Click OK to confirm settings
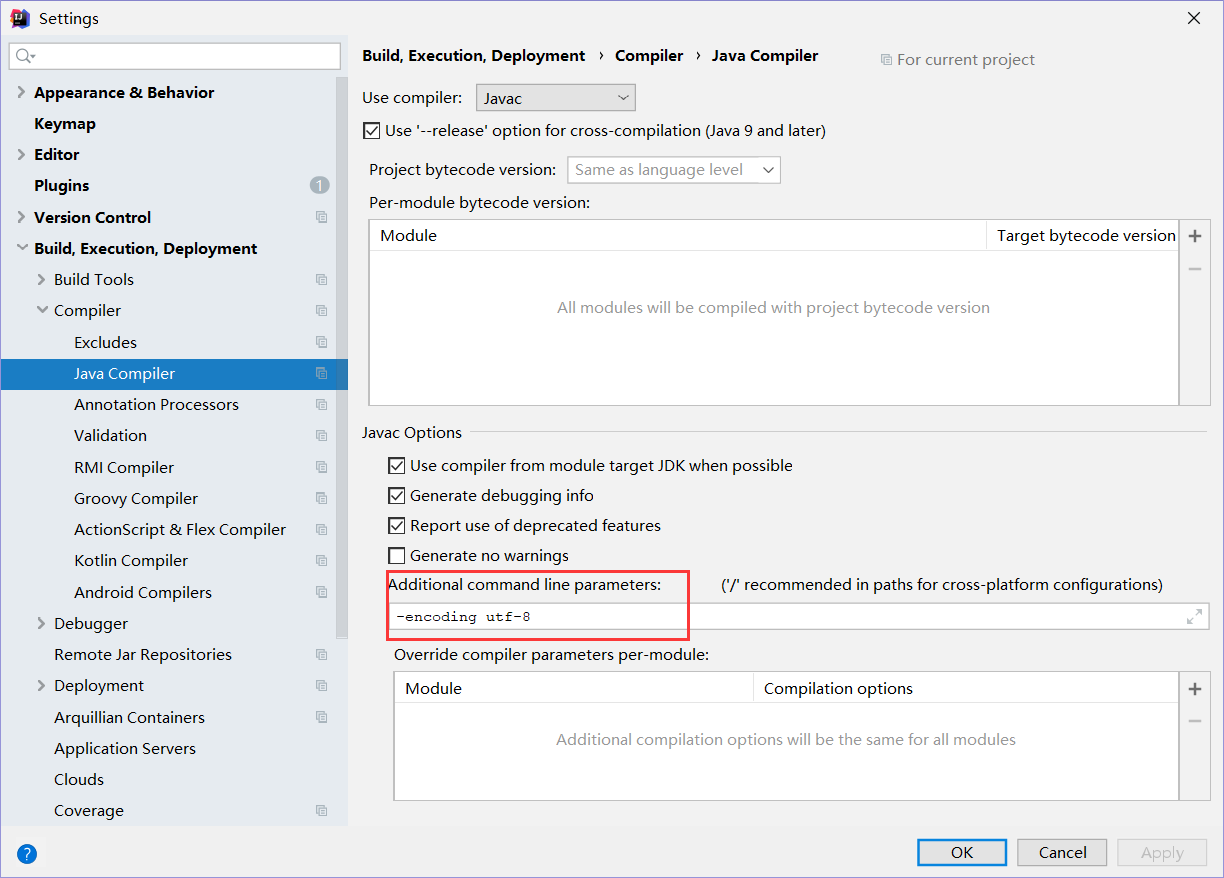 (962, 852)
